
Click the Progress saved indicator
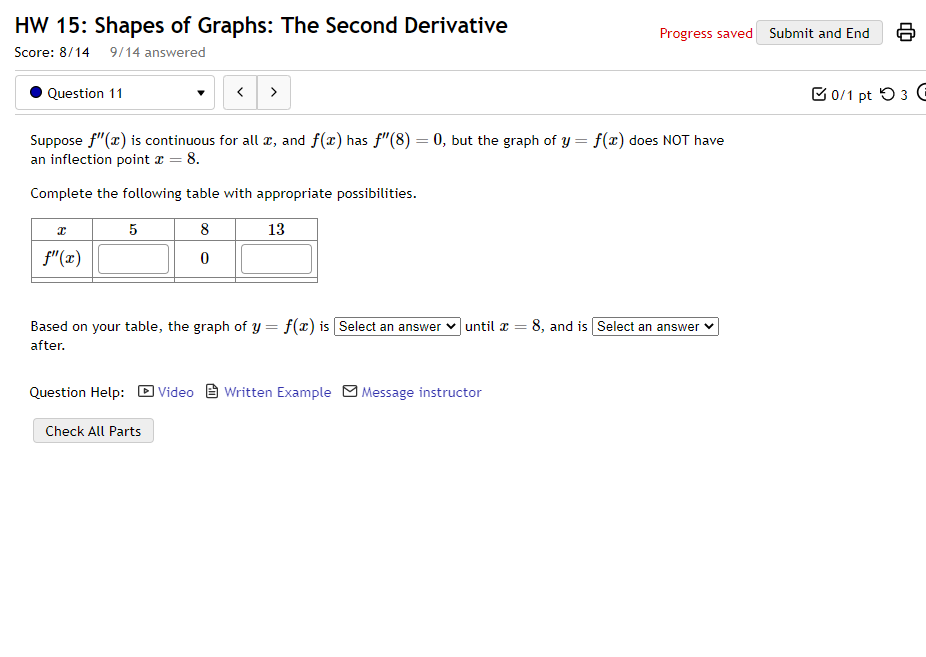705,32
